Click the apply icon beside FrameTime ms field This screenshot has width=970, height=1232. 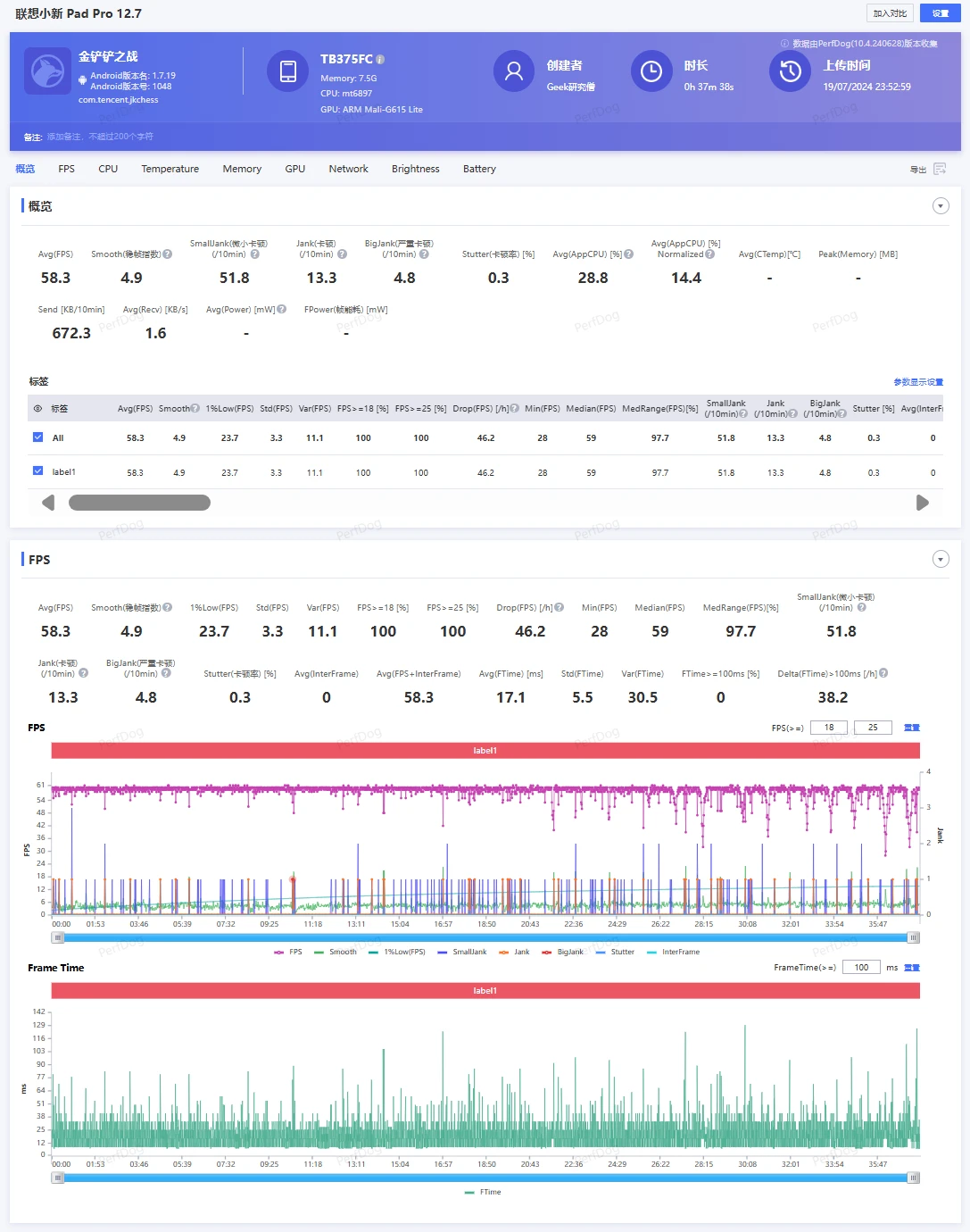[912, 968]
